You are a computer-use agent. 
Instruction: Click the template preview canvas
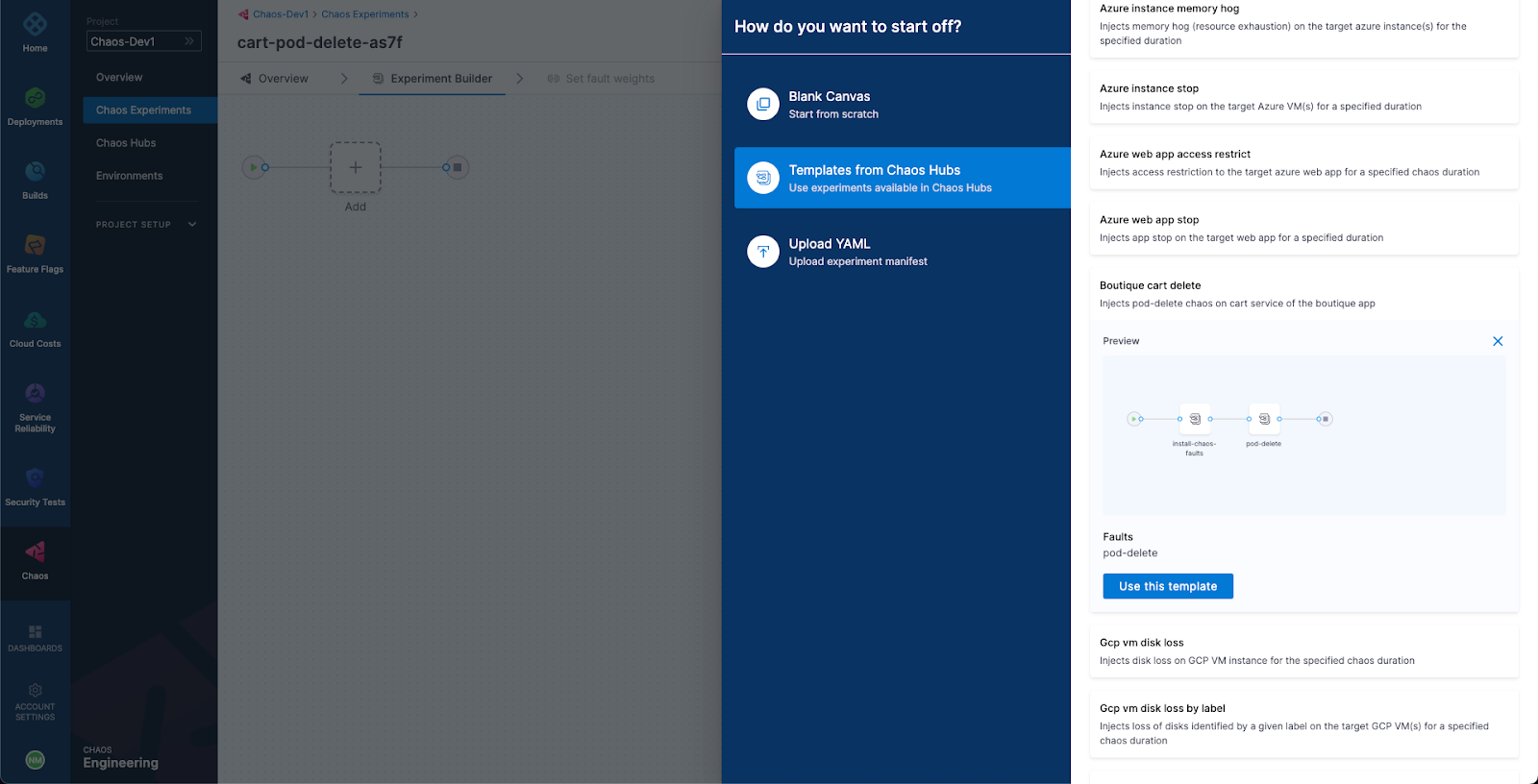tap(1304, 435)
